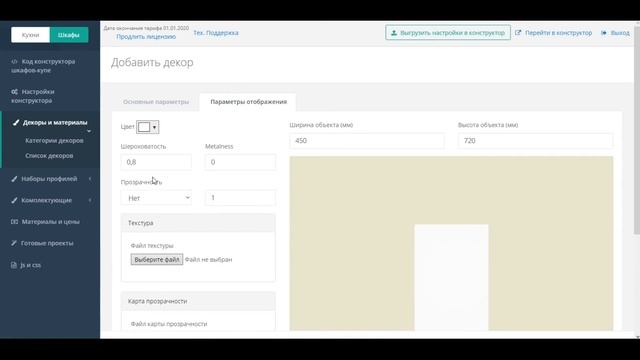Click the file icon beside js и css
Screen dimensions: 640x360
[x=14, y=265]
